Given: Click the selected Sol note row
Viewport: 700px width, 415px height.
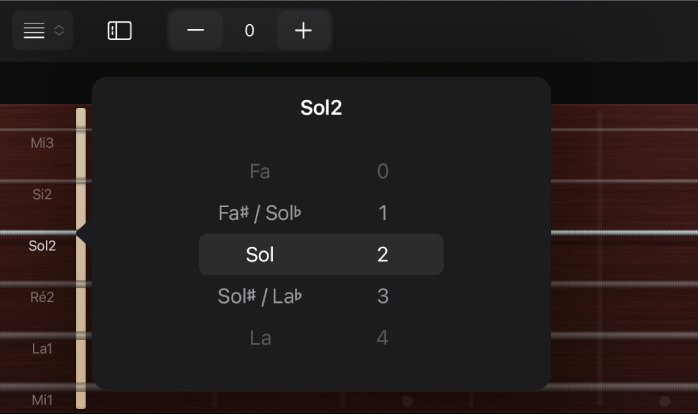Looking at the screenshot, I should 260,255.
